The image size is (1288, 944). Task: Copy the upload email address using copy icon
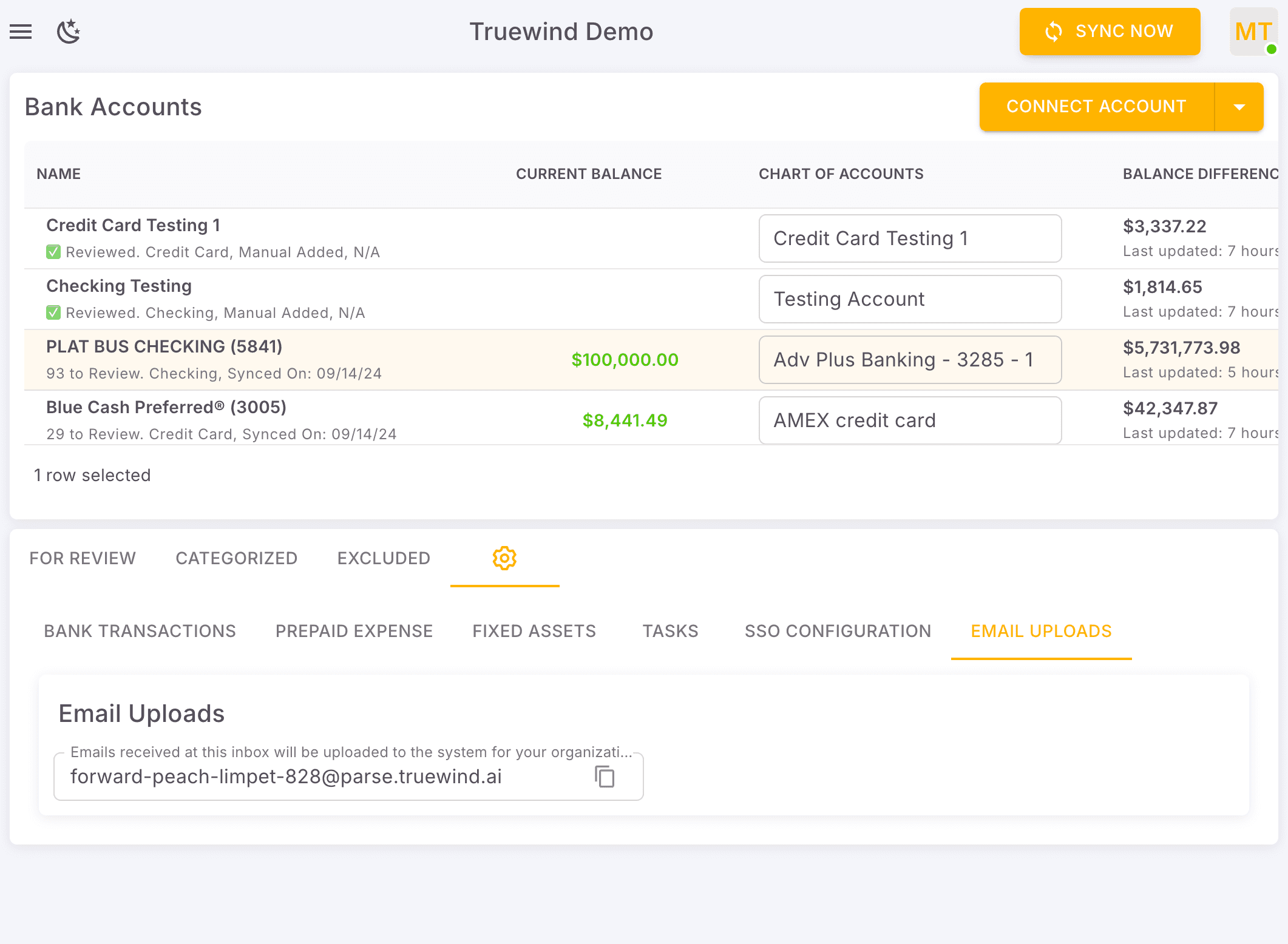pyautogui.click(x=605, y=777)
